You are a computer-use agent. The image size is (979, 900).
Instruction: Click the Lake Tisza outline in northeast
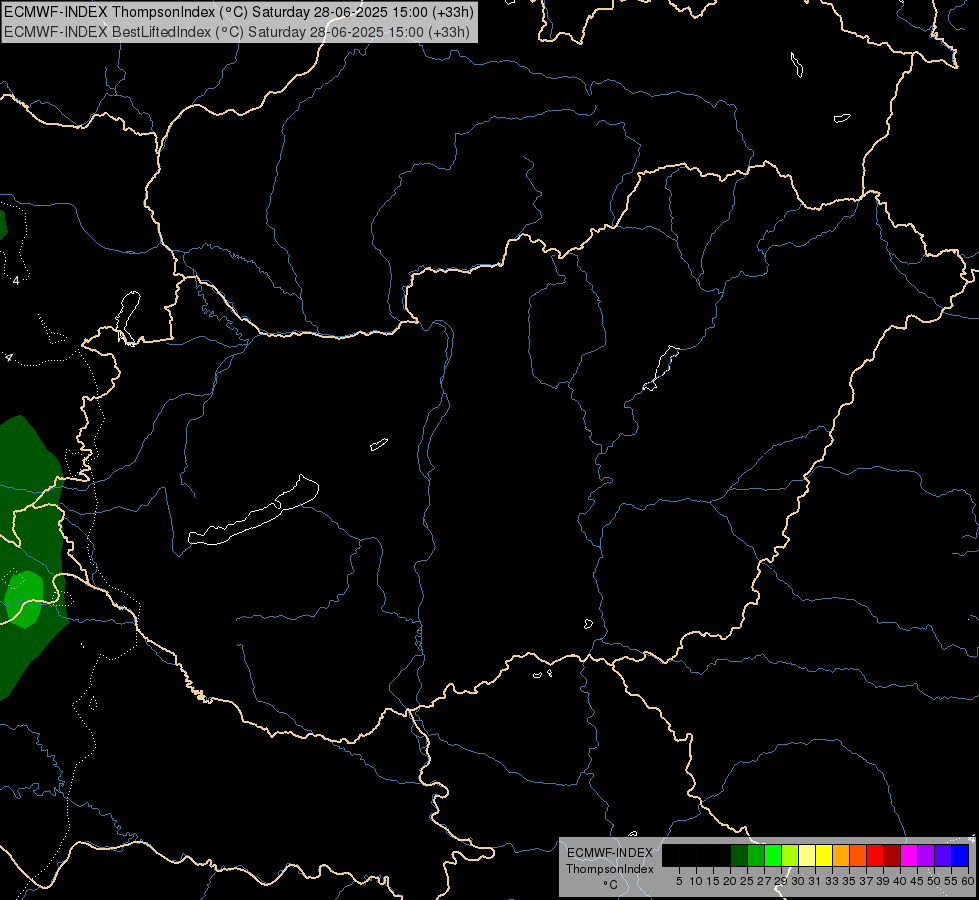point(661,368)
